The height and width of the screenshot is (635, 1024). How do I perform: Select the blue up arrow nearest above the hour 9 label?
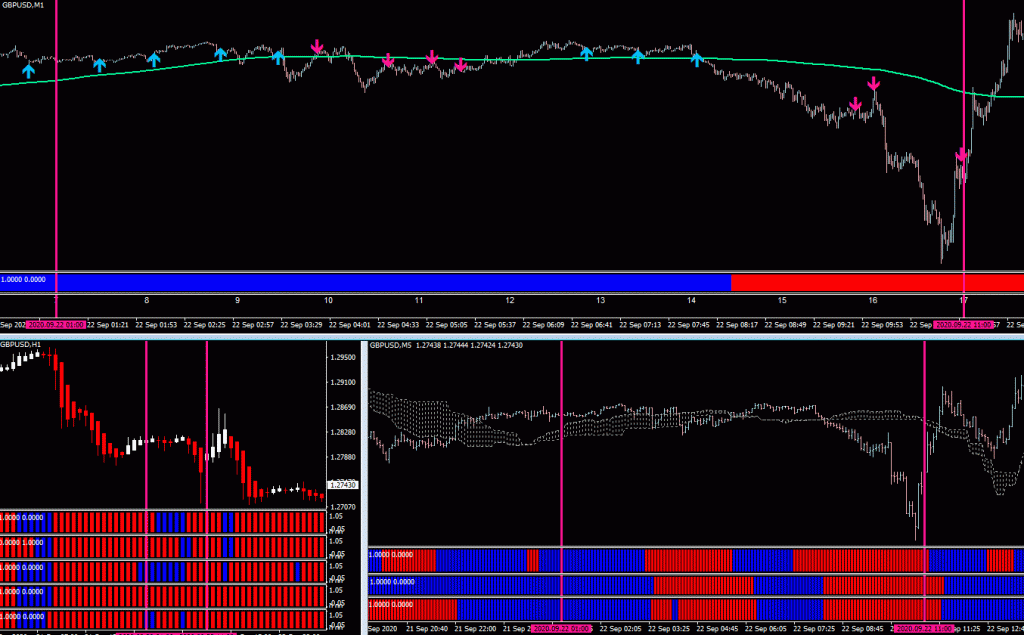click(221, 54)
